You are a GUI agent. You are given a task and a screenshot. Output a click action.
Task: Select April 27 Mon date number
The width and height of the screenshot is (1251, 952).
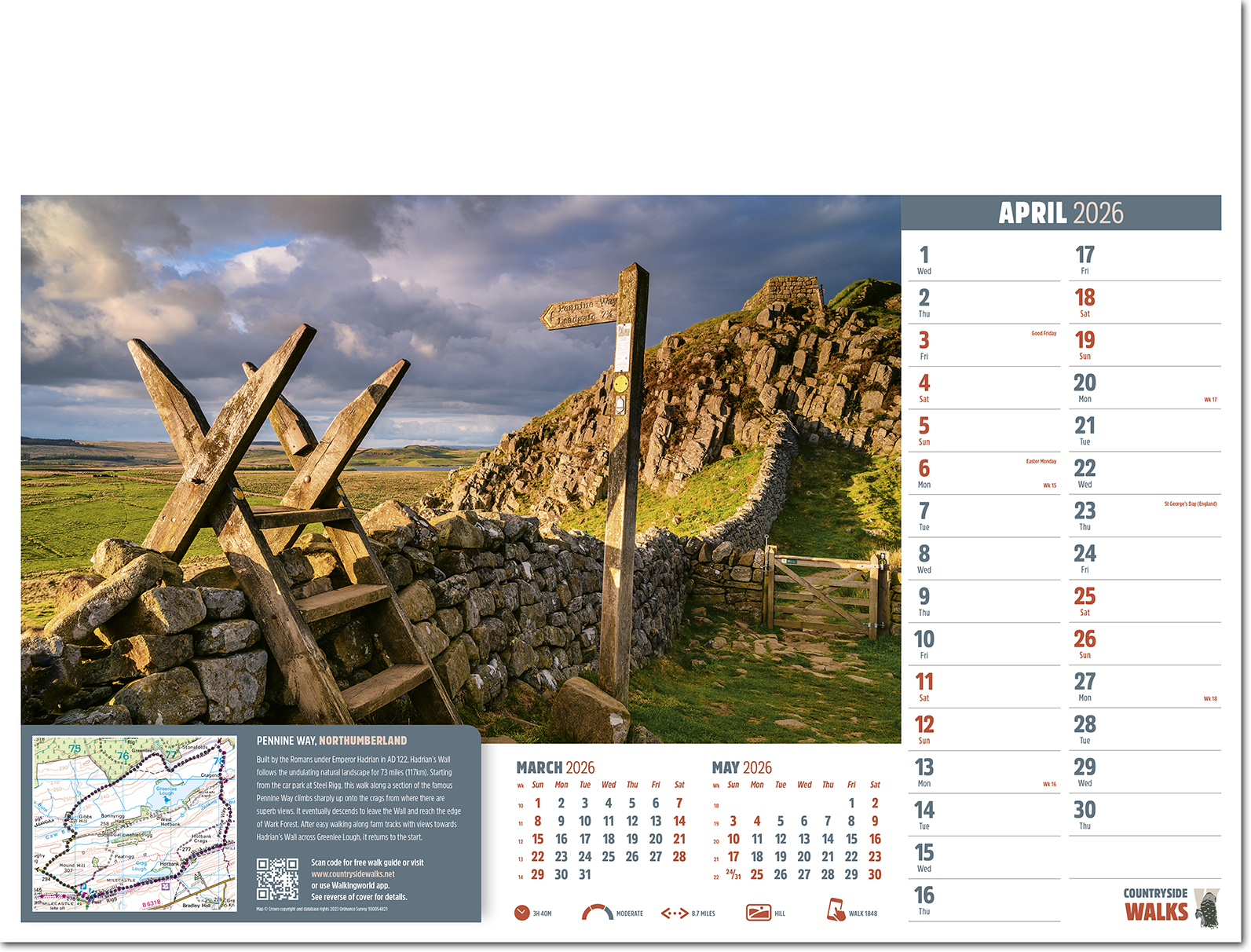(1085, 682)
